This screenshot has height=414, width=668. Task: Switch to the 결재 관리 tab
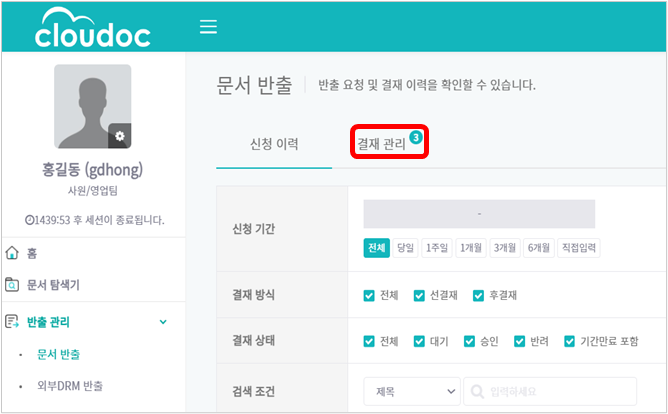381,144
